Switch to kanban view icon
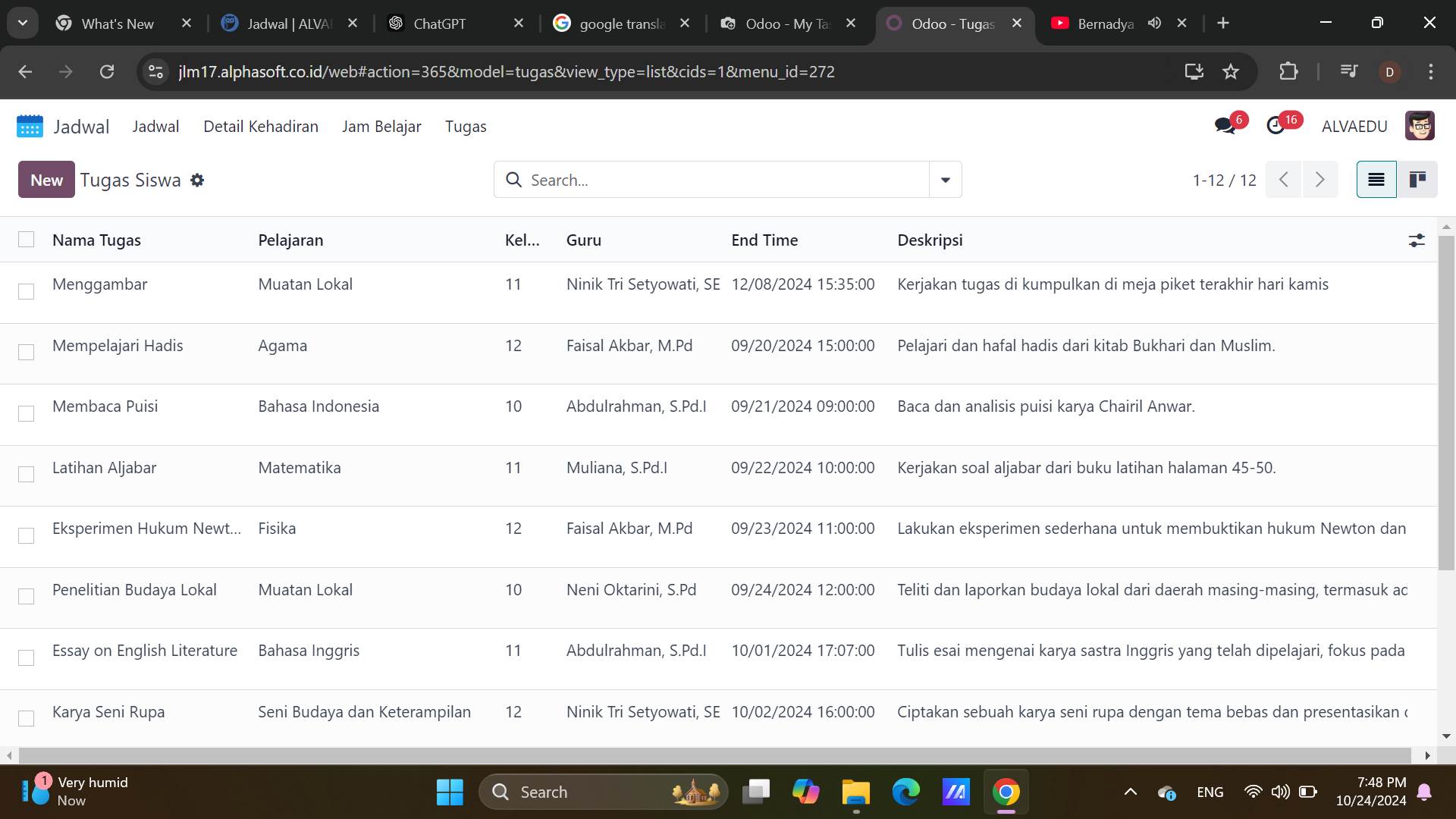This screenshot has width=1456, height=819. pos(1417,180)
